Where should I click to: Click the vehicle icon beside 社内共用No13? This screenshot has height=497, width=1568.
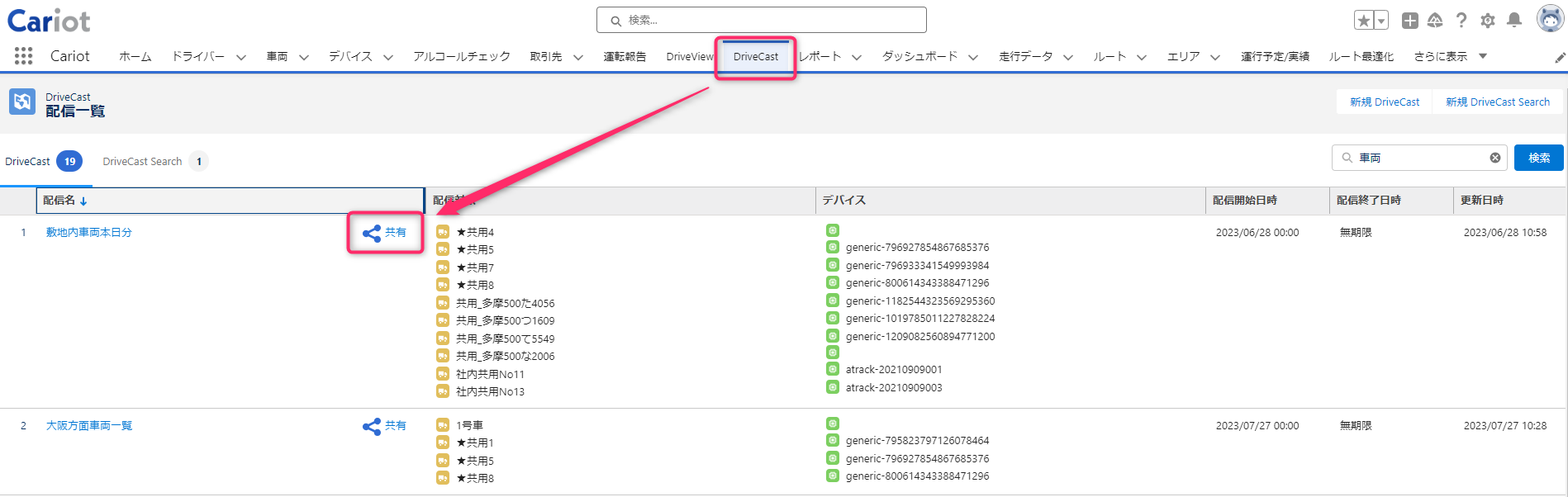[x=443, y=391]
